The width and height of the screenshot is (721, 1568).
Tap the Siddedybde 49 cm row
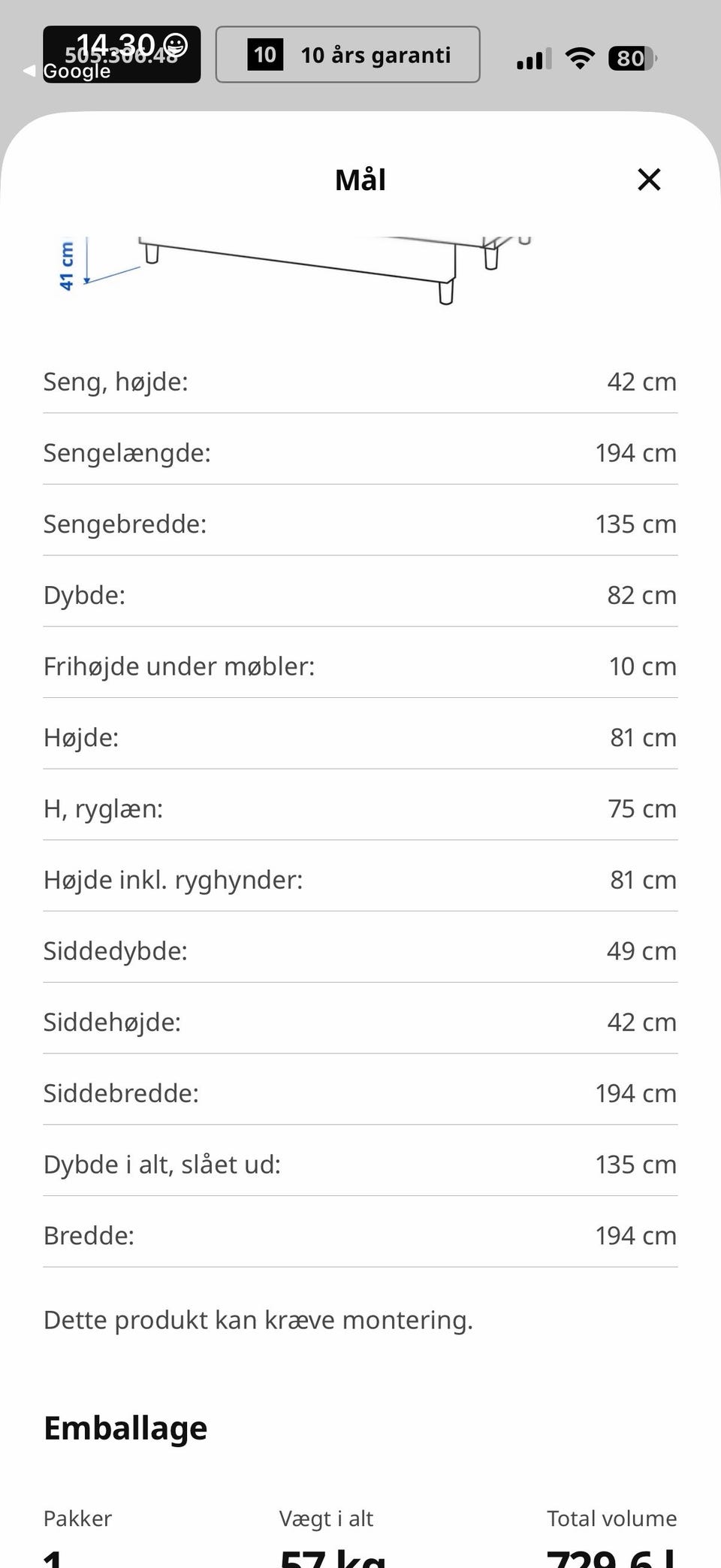tap(360, 951)
